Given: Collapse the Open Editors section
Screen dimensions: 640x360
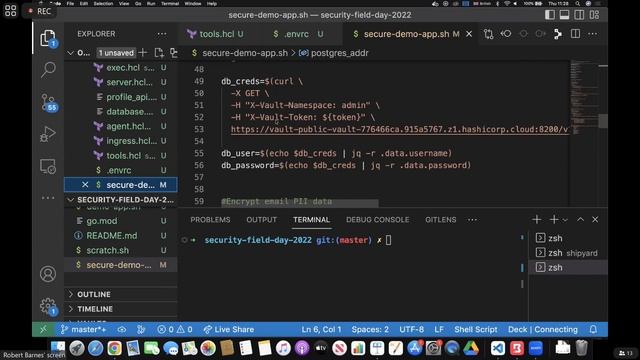Looking at the screenshot, I should [x=71, y=53].
